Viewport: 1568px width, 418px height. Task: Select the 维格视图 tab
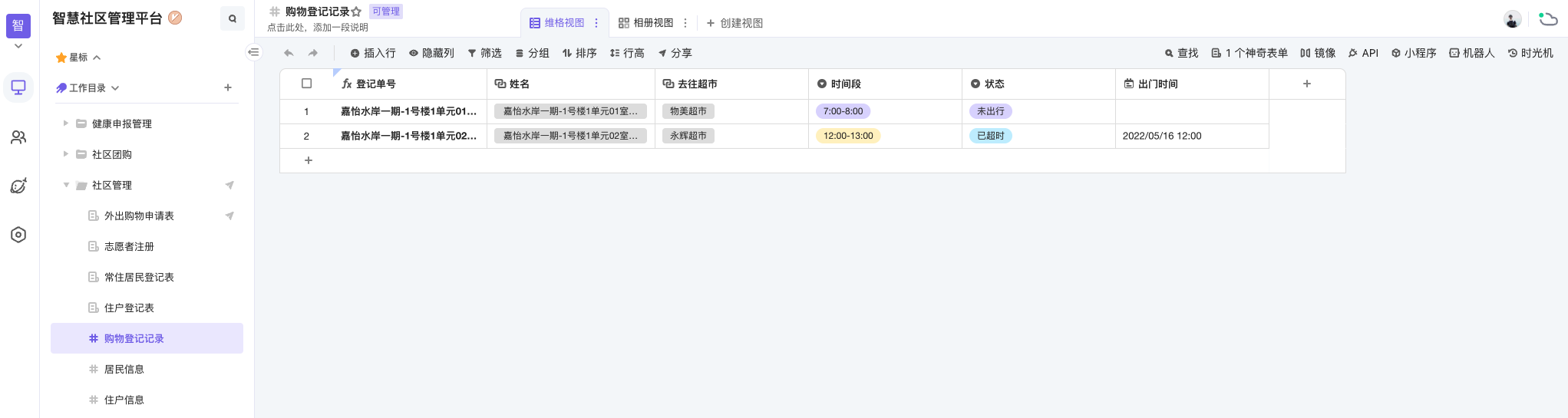(557, 23)
